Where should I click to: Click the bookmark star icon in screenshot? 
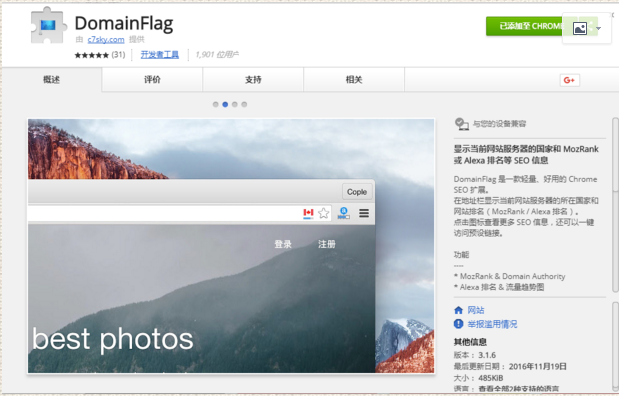(x=323, y=213)
